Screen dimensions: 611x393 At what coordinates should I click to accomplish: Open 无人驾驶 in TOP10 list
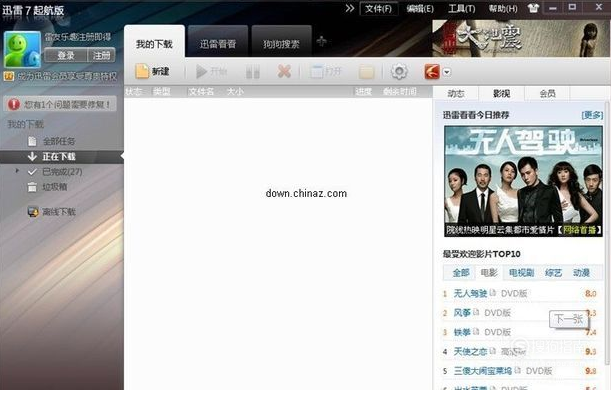pos(470,293)
